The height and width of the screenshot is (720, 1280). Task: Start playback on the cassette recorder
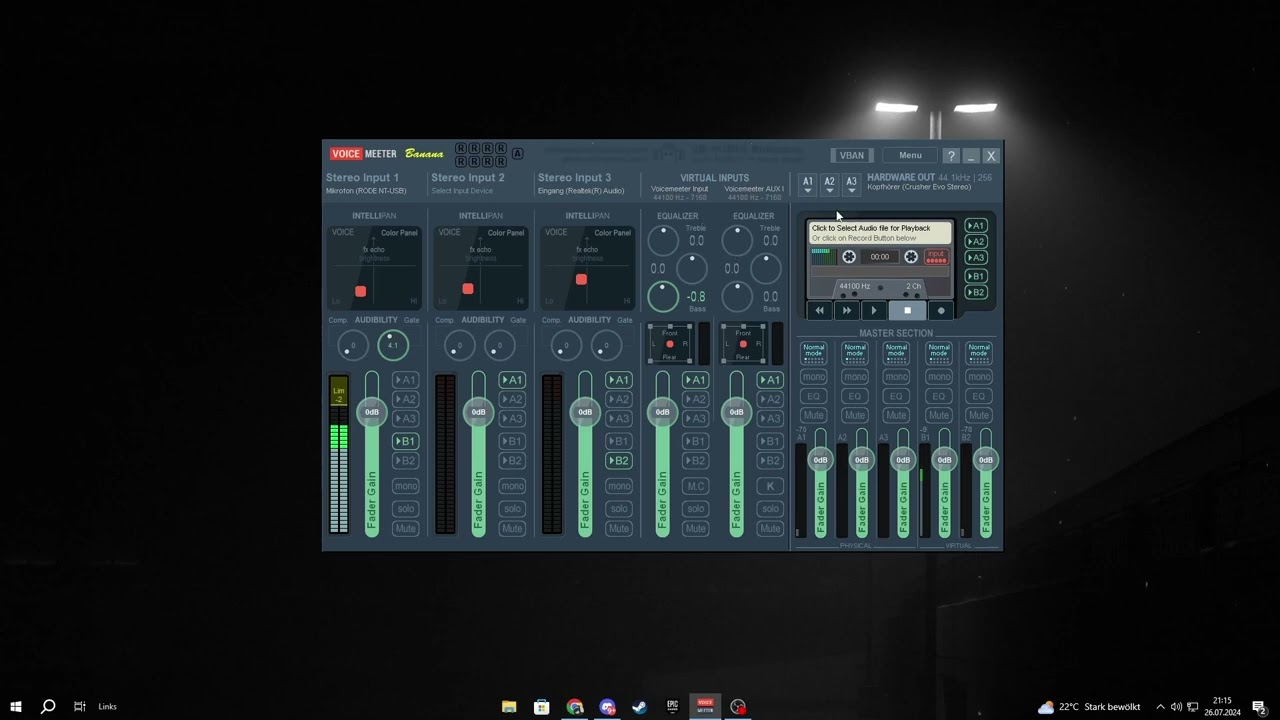point(874,311)
